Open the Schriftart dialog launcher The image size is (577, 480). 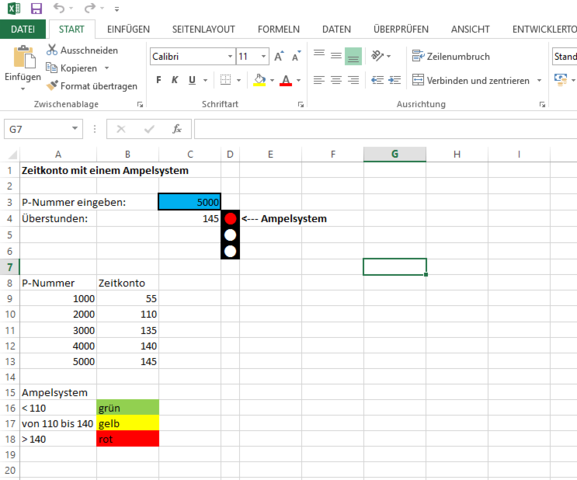(301, 105)
